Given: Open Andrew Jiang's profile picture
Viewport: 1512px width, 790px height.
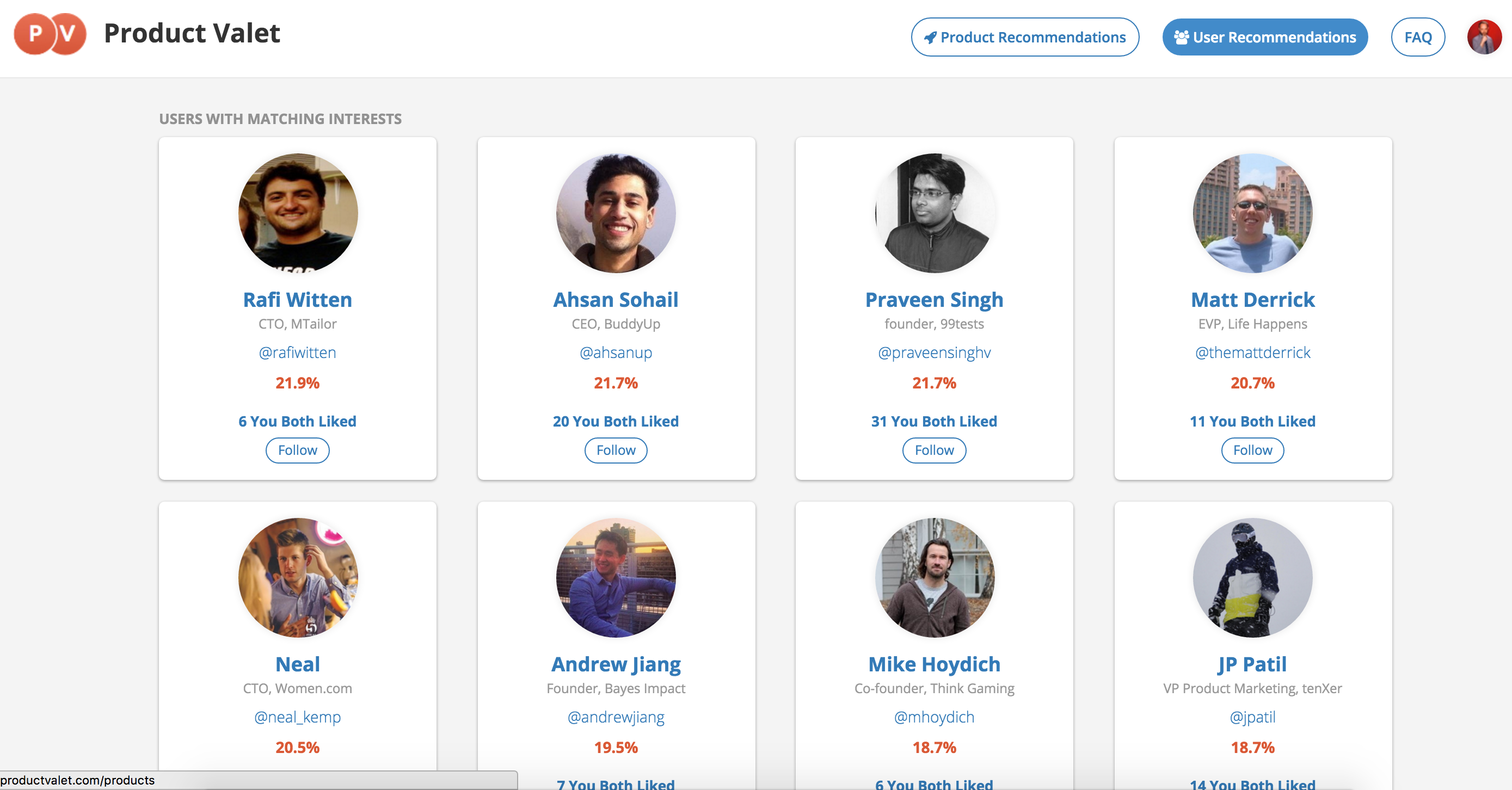Looking at the screenshot, I should pyautogui.click(x=616, y=577).
